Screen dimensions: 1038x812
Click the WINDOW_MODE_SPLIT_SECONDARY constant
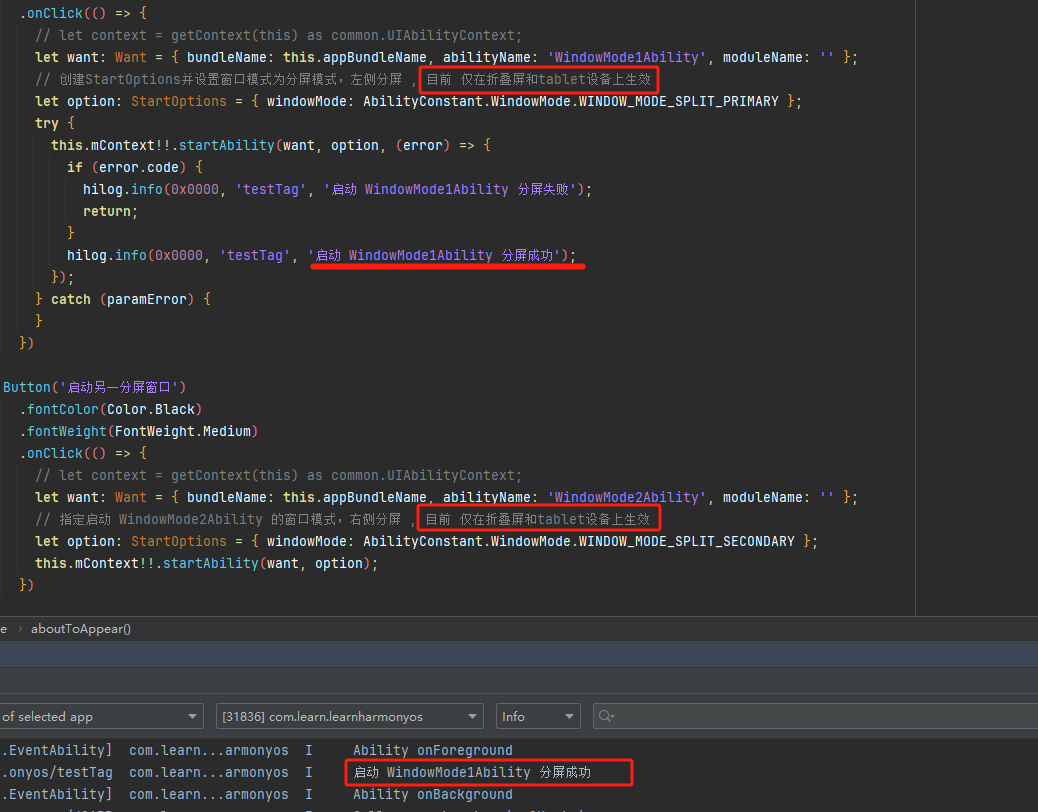pyautogui.click(x=686, y=541)
